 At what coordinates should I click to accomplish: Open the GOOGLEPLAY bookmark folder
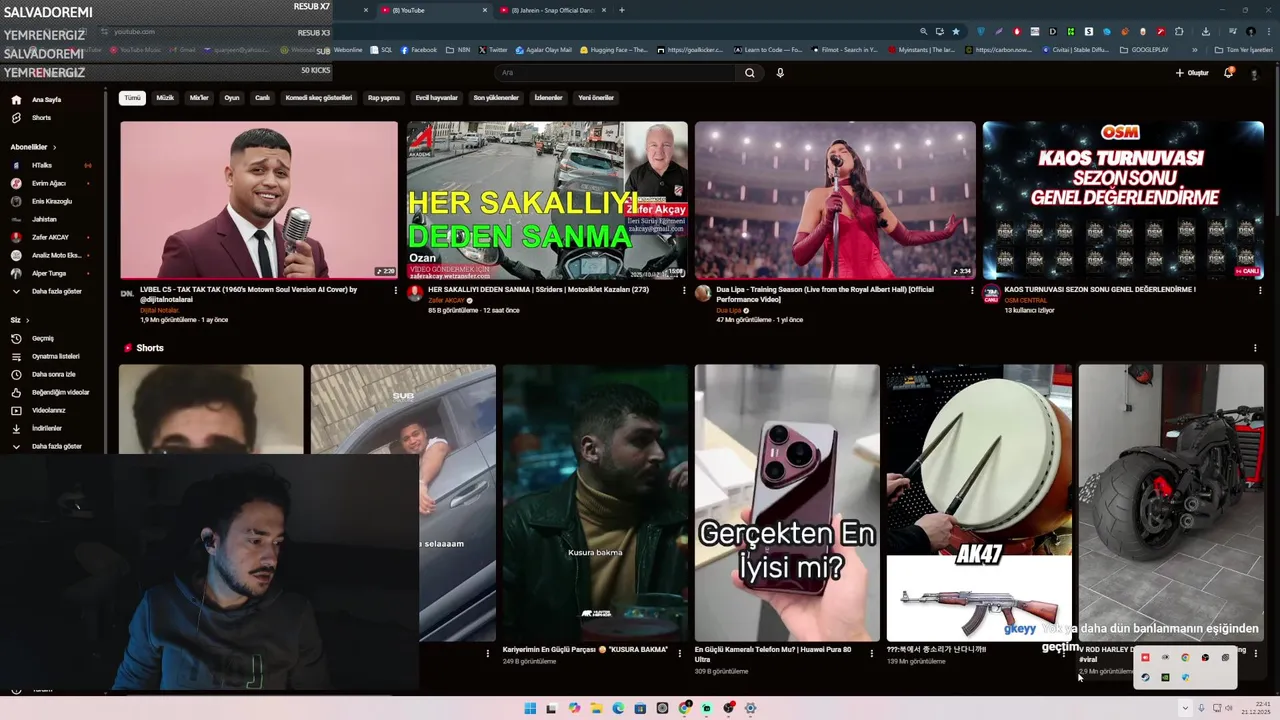(x=1145, y=49)
